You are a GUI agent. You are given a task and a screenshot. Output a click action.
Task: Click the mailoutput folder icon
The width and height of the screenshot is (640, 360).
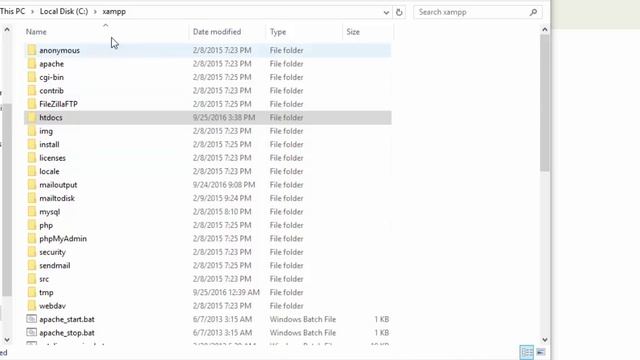point(32,185)
